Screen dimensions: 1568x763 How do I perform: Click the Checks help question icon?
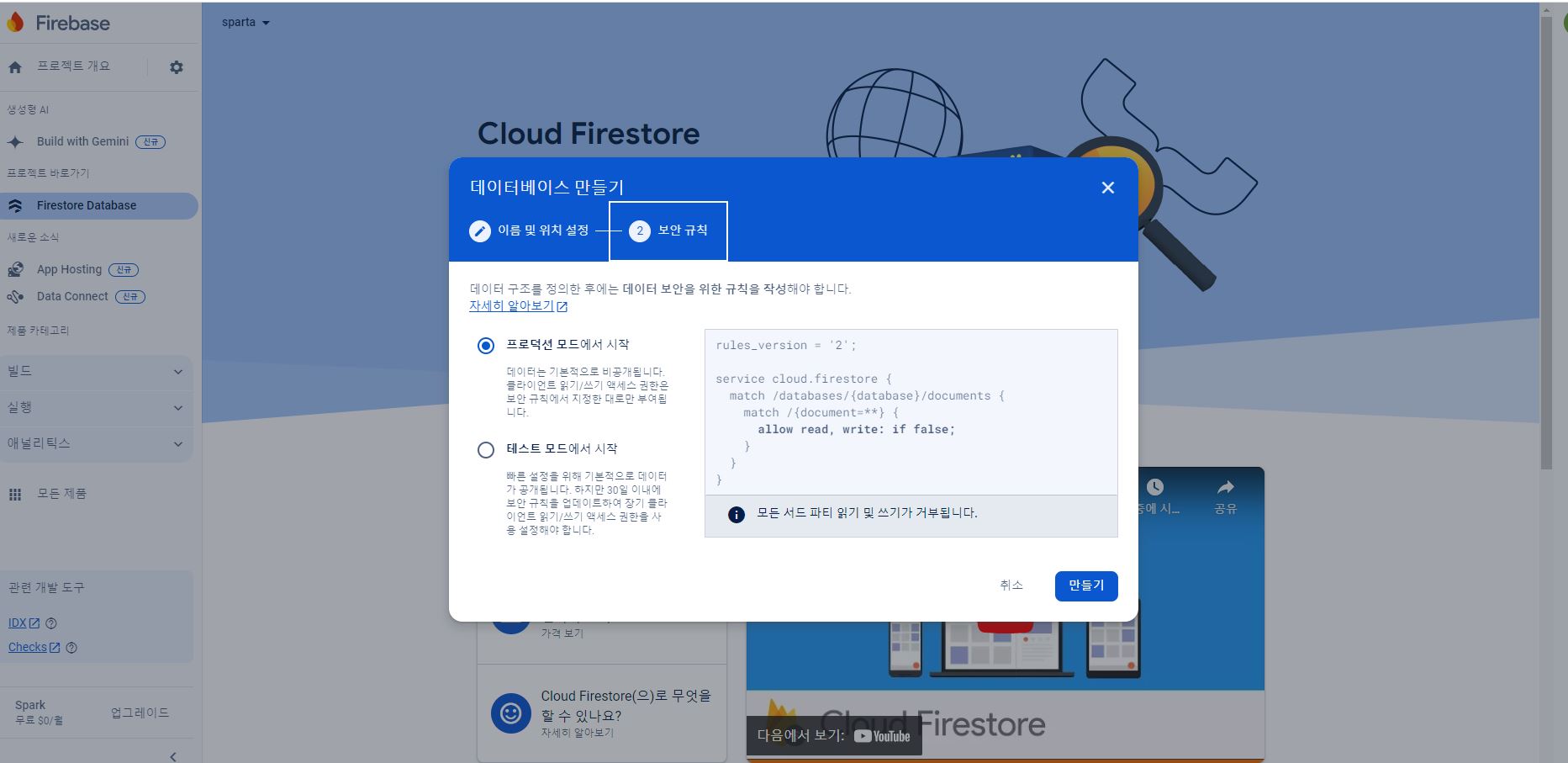pyautogui.click(x=71, y=648)
